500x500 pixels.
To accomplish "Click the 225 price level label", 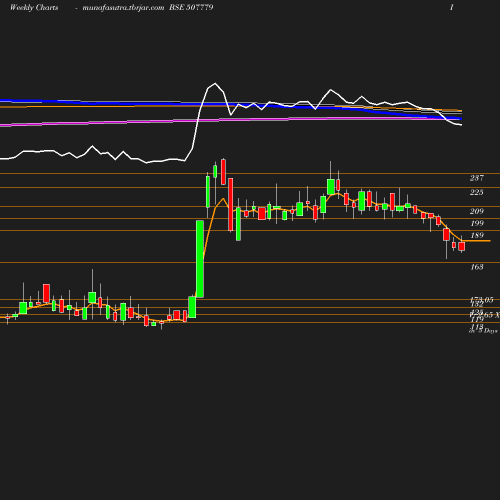I will (x=477, y=192).
